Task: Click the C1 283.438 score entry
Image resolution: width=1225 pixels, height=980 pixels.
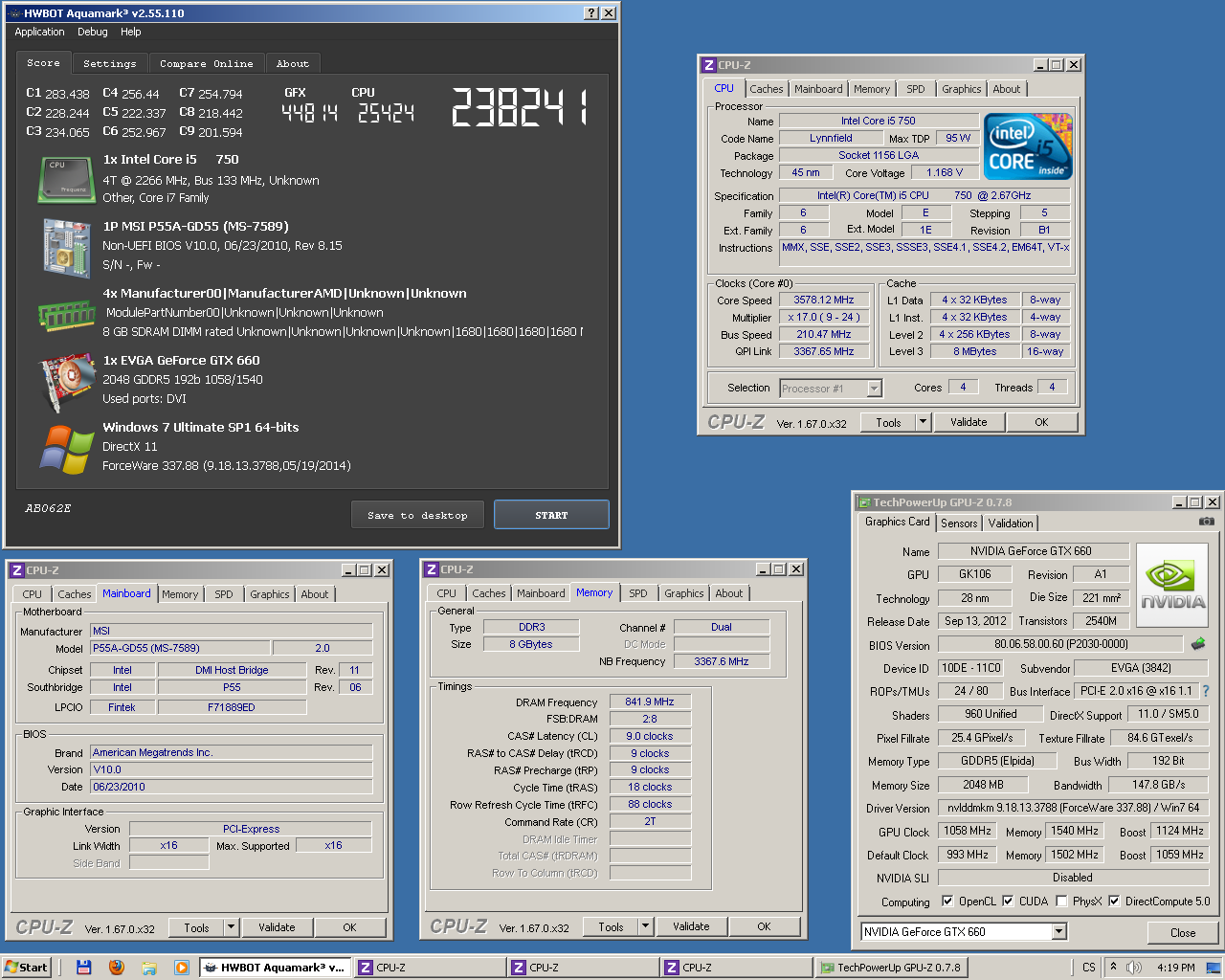Action: tap(57, 94)
